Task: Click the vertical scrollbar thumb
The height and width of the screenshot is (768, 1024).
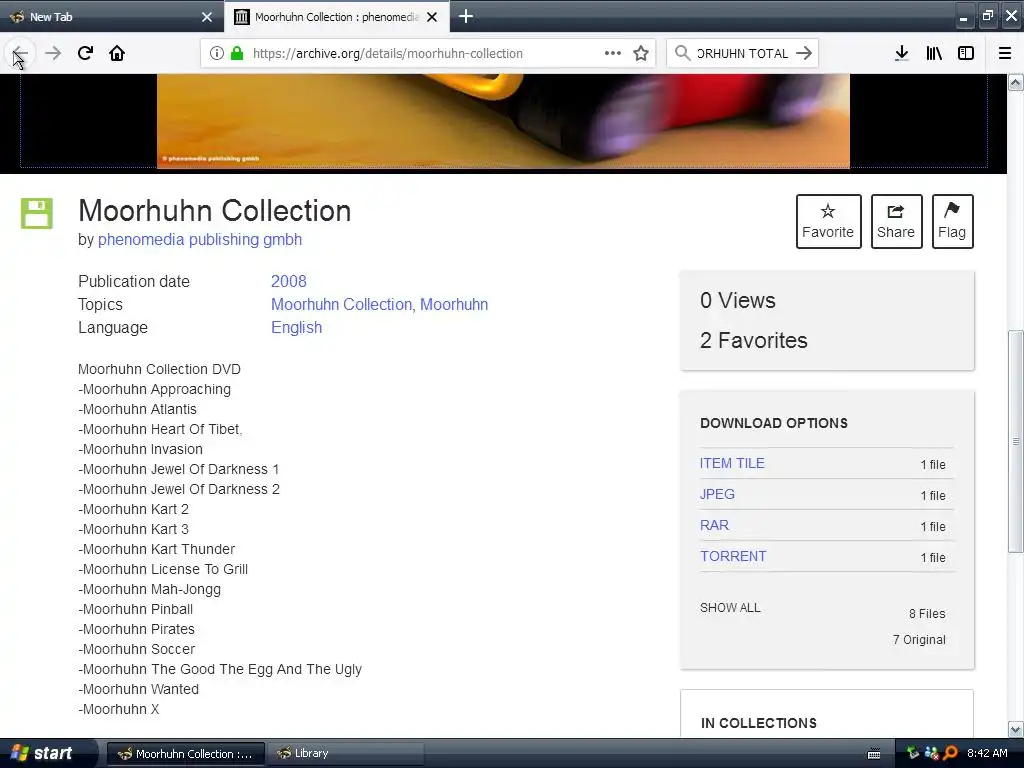Action: pyautogui.click(x=1016, y=441)
